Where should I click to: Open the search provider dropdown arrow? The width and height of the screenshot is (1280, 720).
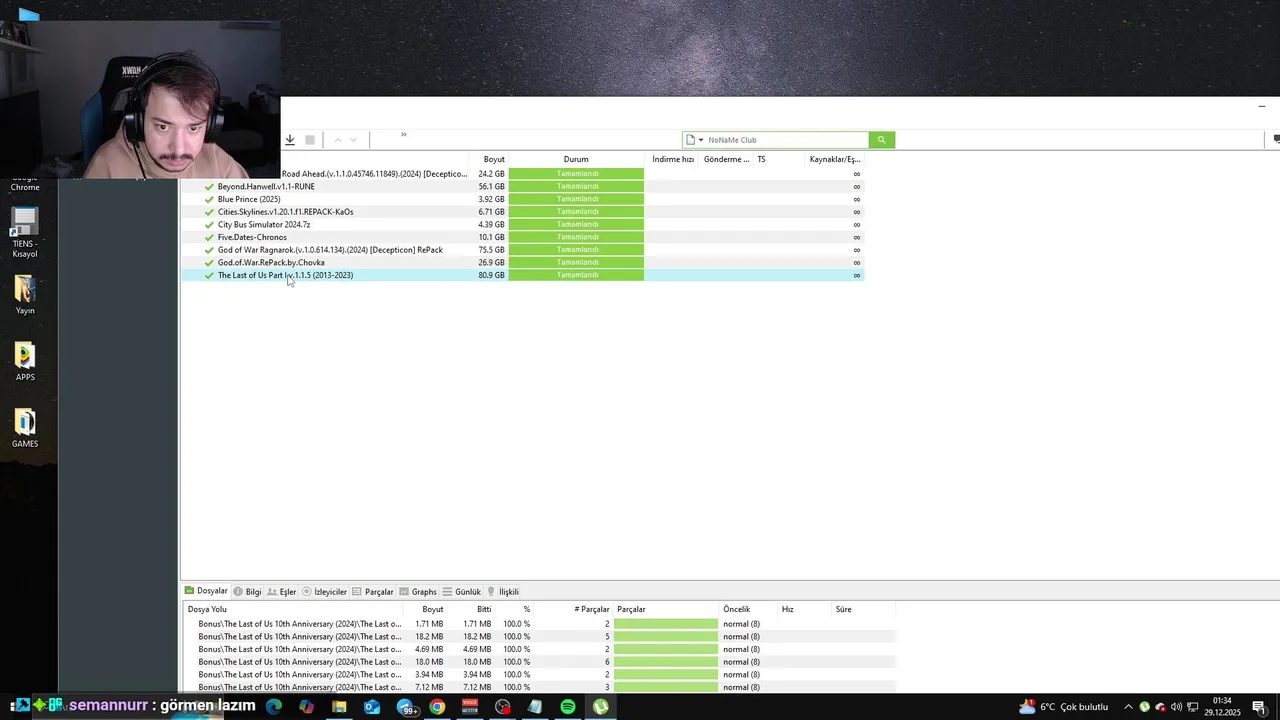tap(701, 140)
